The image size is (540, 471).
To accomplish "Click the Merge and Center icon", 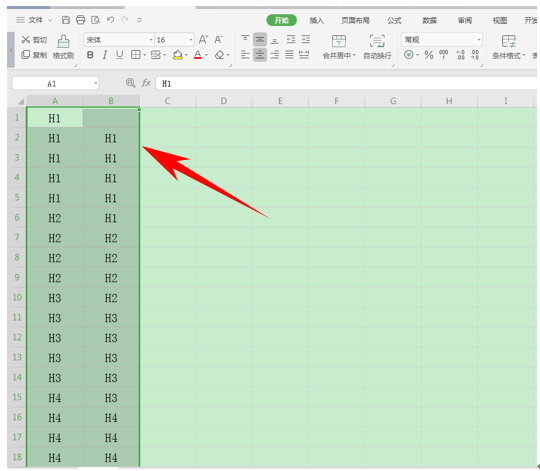I will pyautogui.click(x=339, y=41).
